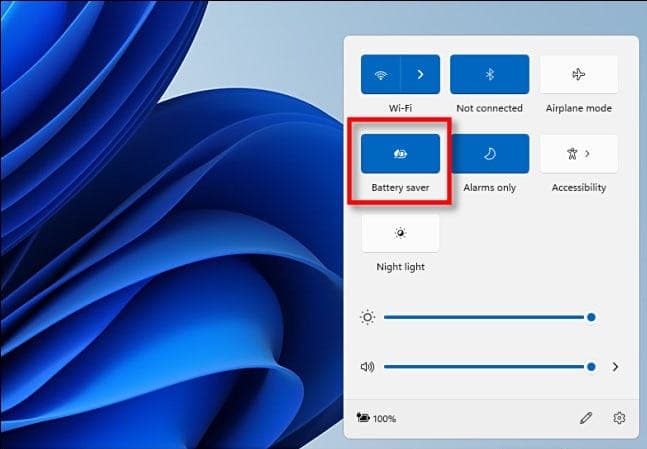
Task: Click the Battery saver label
Action: [400, 187]
